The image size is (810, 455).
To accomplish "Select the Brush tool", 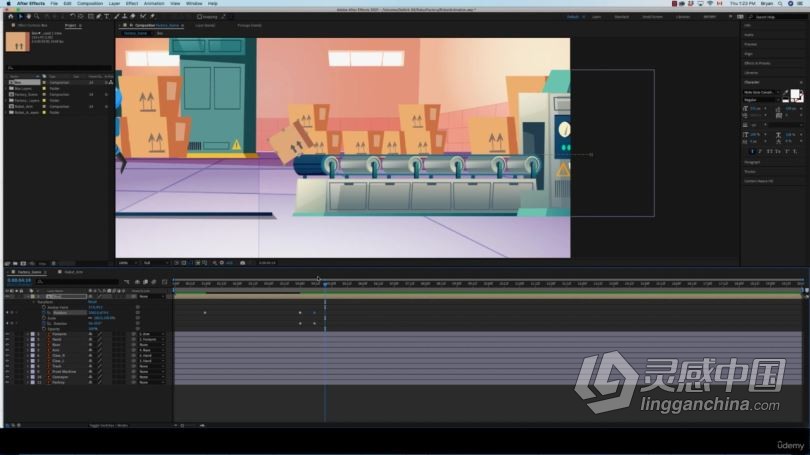I will pyautogui.click(x=117, y=17).
